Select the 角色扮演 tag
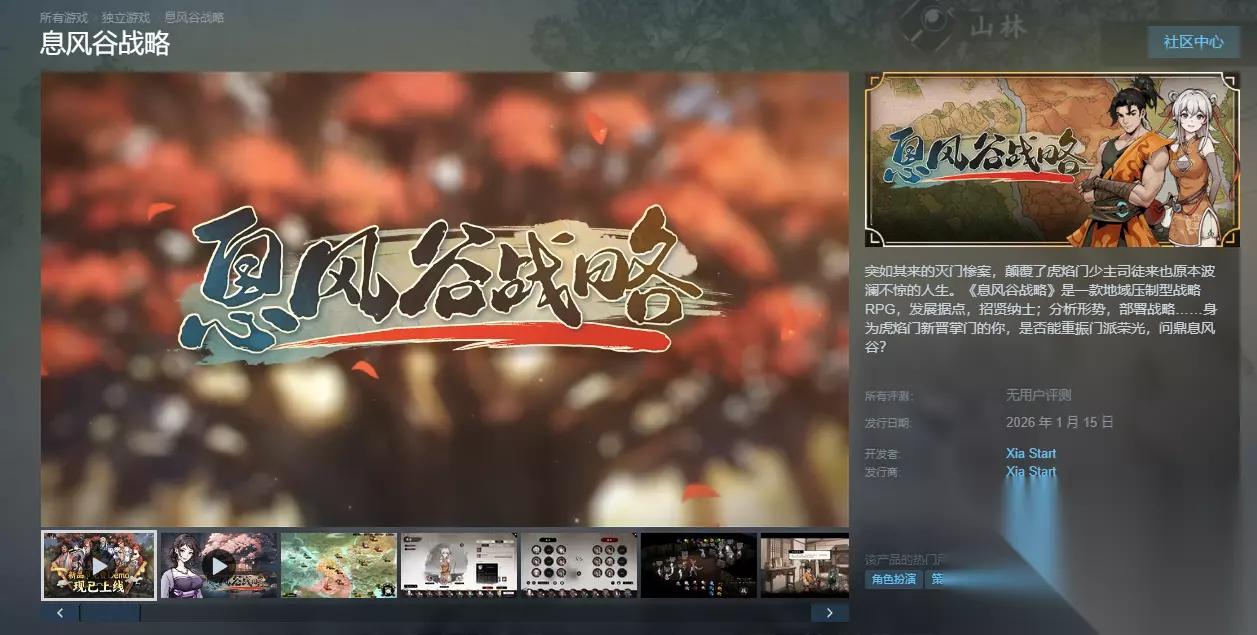The height and width of the screenshot is (635, 1257). pyautogui.click(x=893, y=579)
